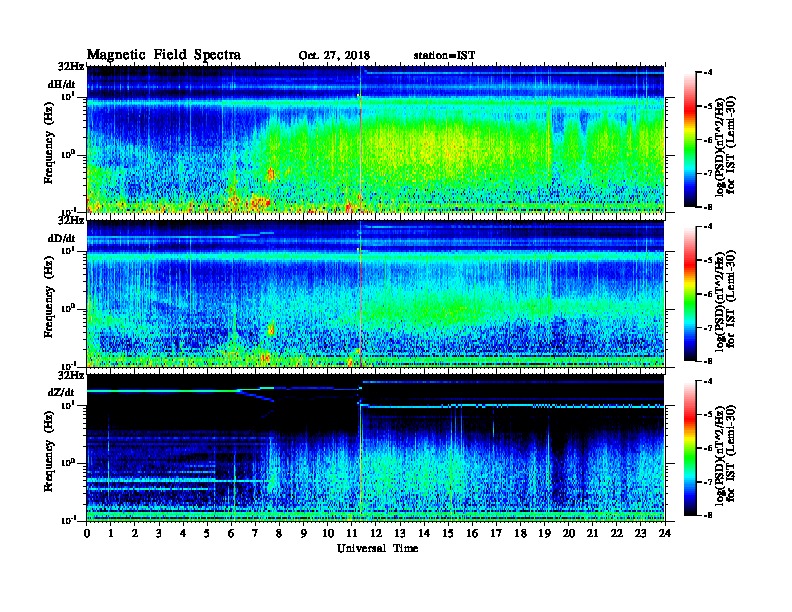Image resolution: width=792 pixels, height=612 pixels.
Task: Click the colorbar beside the dD/dt panel
Action: tap(689, 293)
